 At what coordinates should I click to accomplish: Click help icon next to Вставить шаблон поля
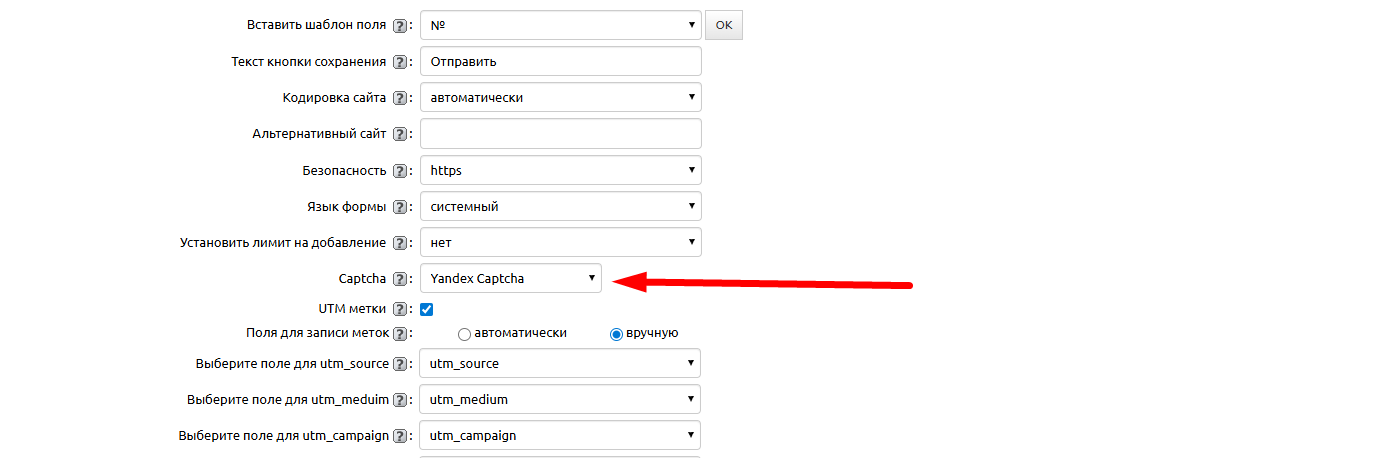click(400, 25)
